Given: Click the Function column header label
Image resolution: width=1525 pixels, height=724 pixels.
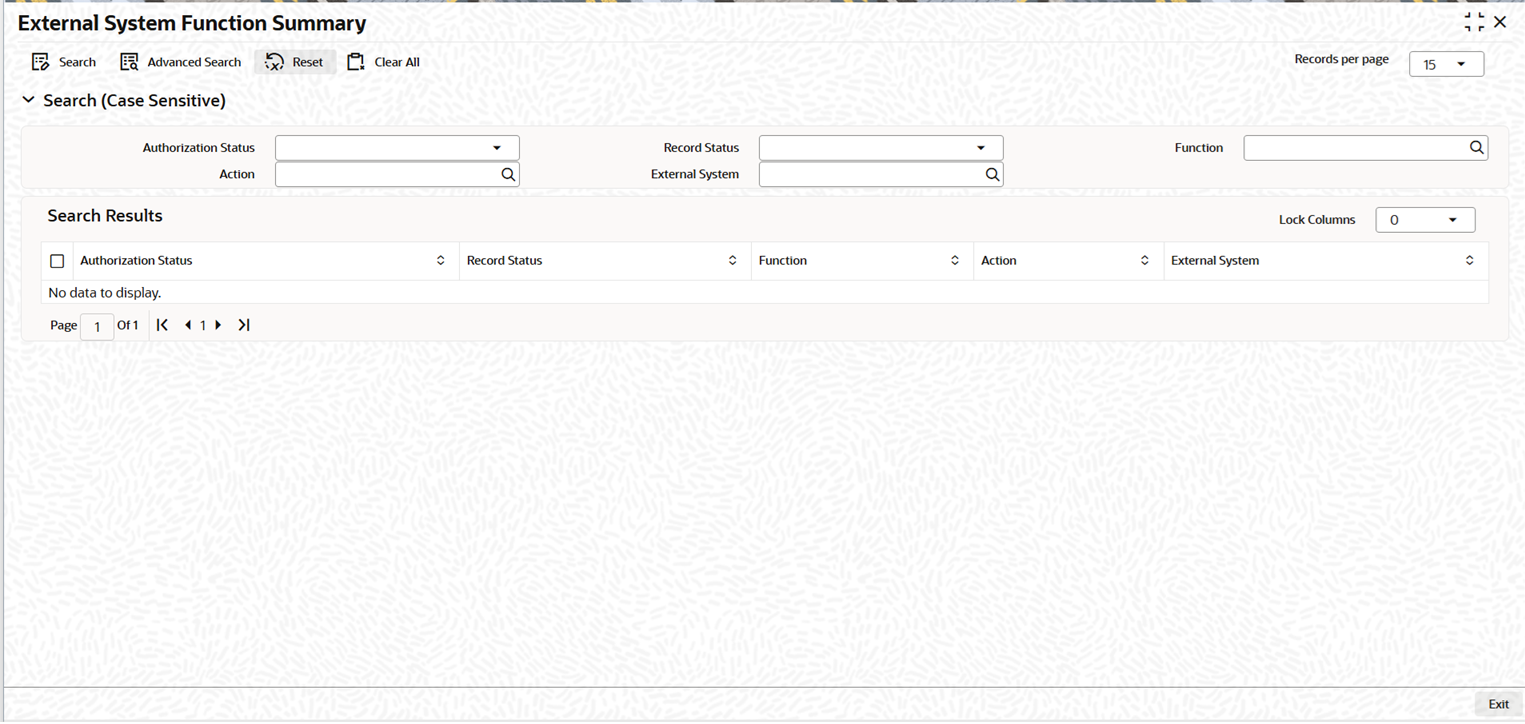Looking at the screenshot, I should tap(783, 261).
